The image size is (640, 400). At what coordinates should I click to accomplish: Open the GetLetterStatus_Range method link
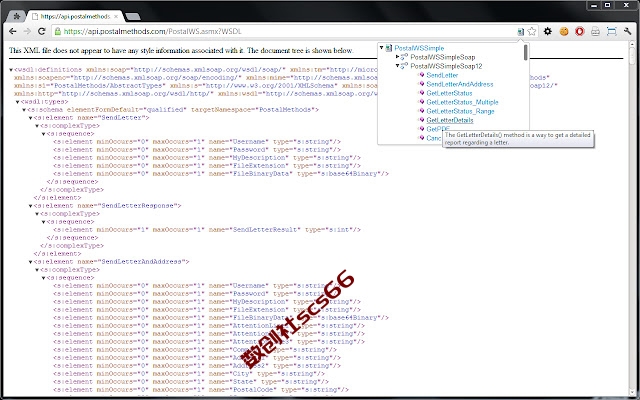click(x=460, y=111)
